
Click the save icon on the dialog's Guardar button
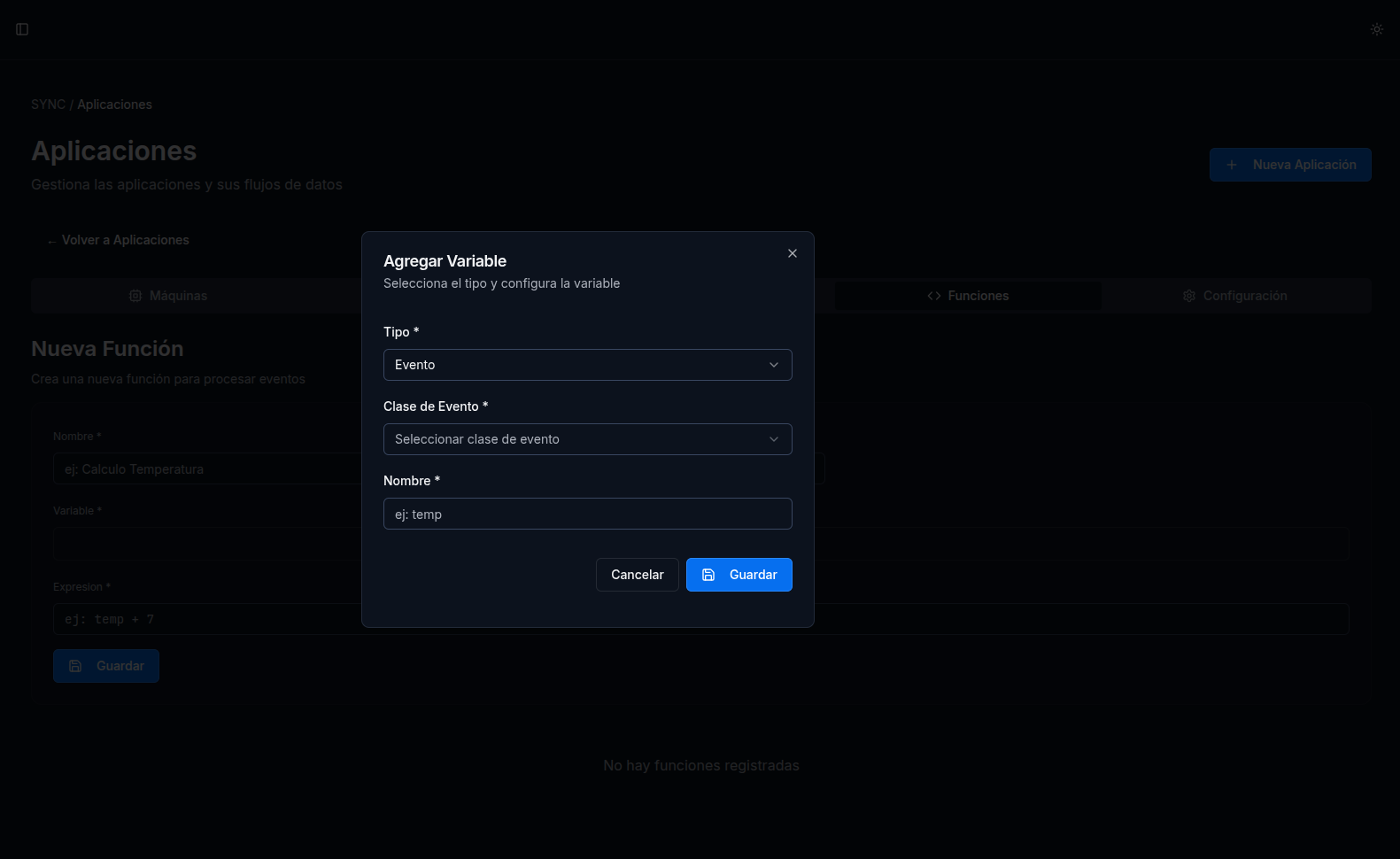click(x=708, y=575)
